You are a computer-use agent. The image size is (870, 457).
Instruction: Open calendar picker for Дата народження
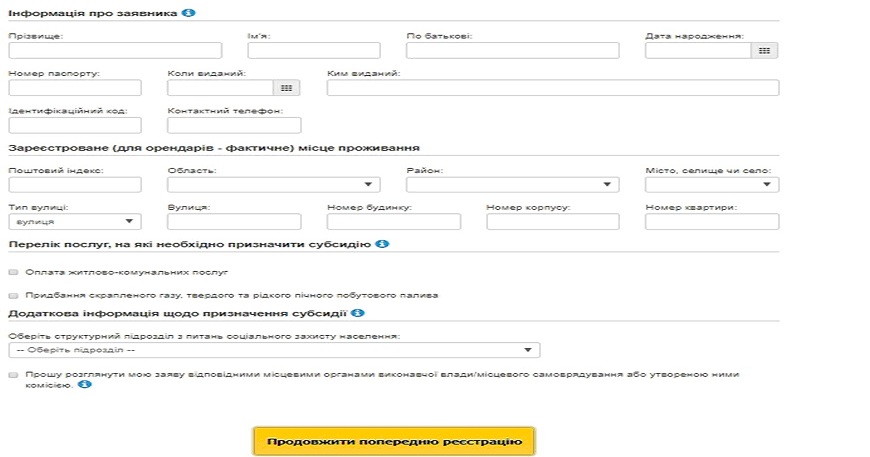[x=765, y=50]
